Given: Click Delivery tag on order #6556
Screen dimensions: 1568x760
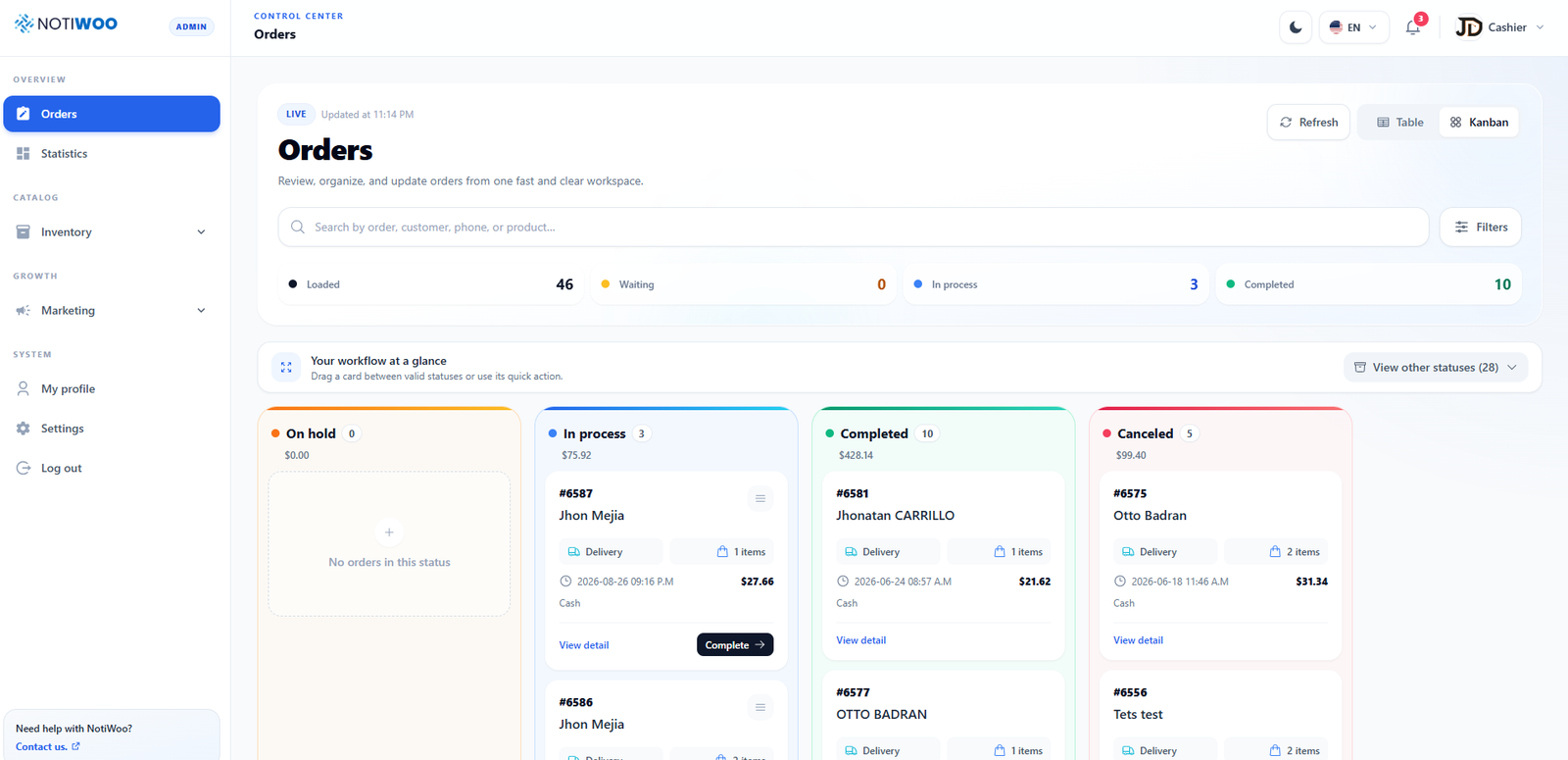Looking at the screenshot, I should tap(1165, 750).
